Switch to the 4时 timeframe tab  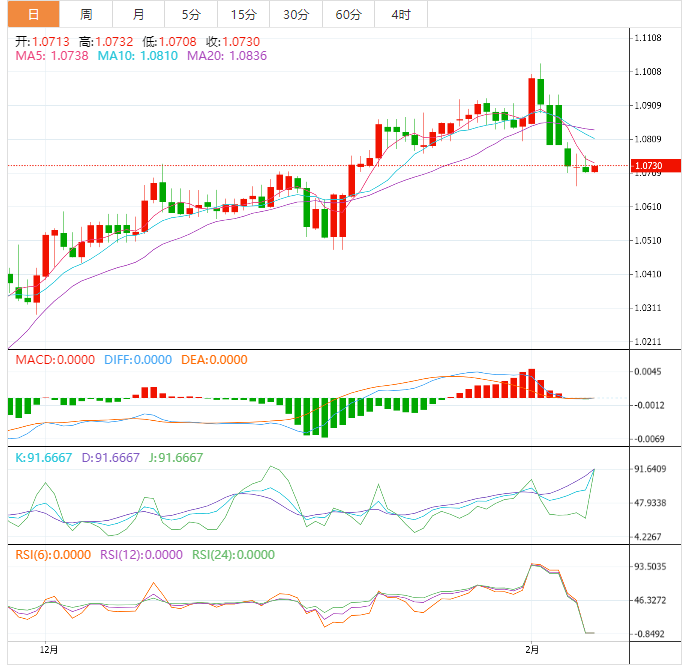(x=400, y=14)
